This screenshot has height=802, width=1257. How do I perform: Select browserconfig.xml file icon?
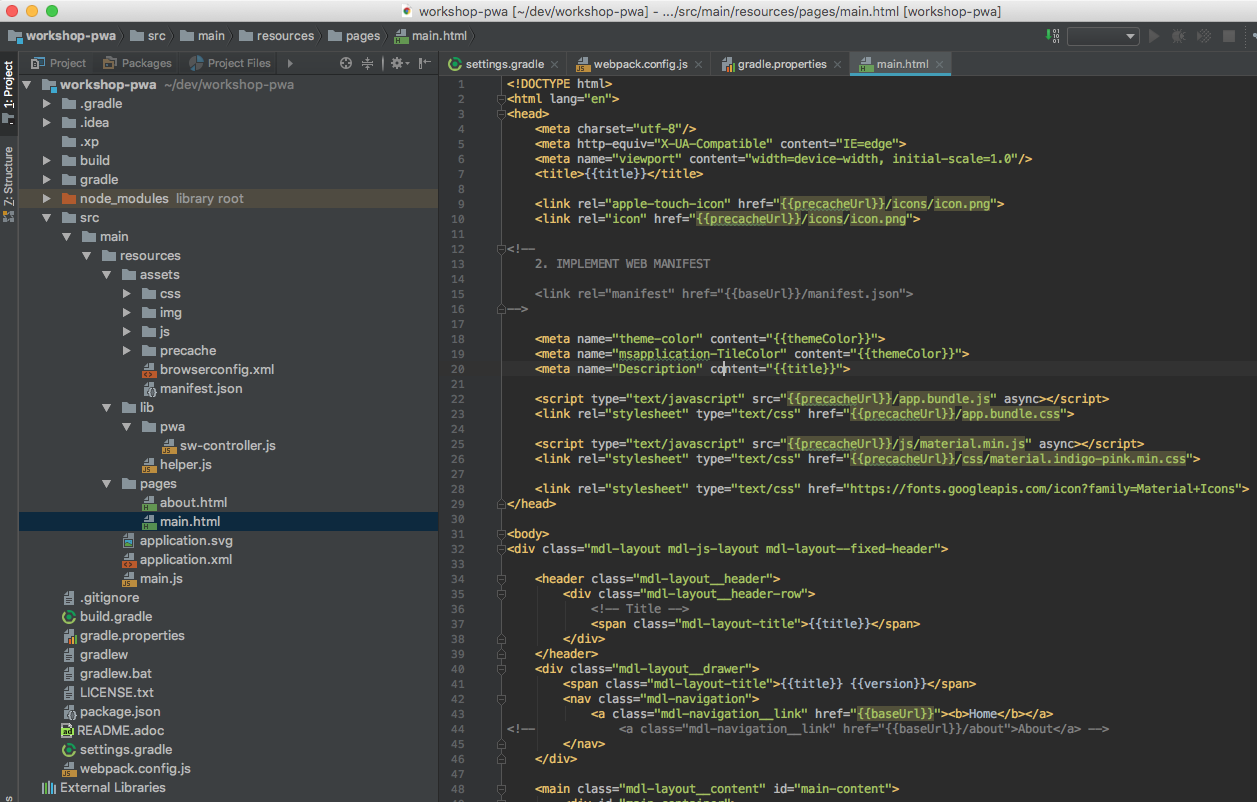coord(149,370)
